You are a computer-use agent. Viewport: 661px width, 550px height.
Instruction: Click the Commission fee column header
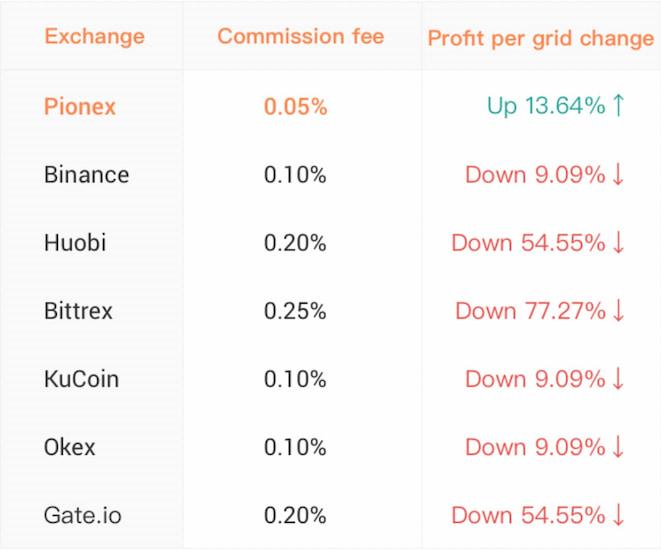pyautogui.click(x=300, y=37)
